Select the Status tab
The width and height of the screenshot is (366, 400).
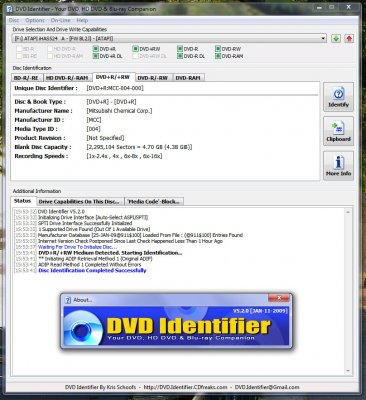[x=22, y=201]
